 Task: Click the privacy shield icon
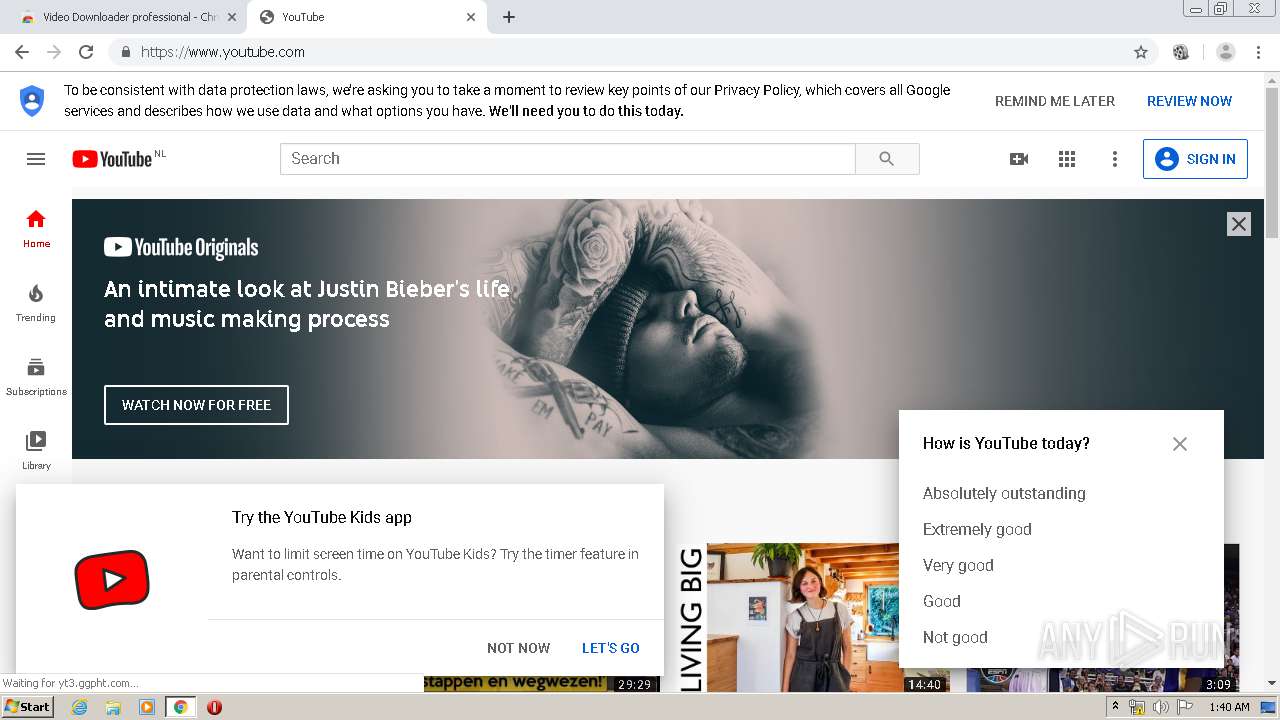(32, 100)
